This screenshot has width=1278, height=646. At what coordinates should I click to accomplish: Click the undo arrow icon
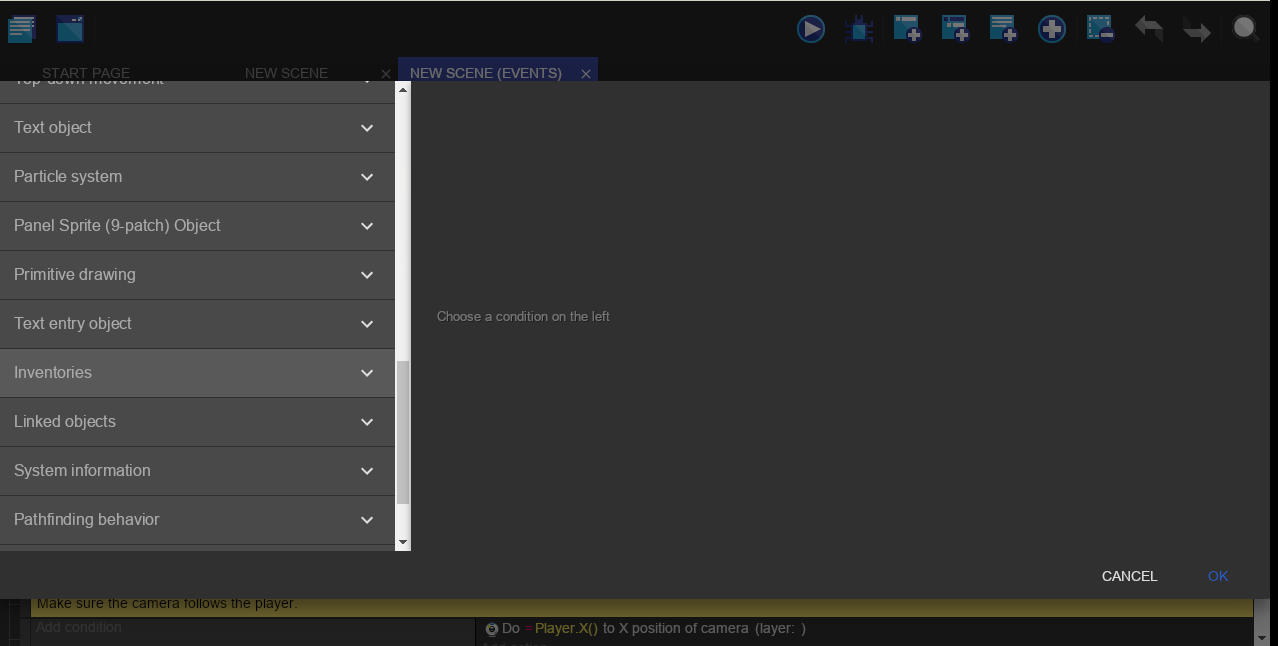pos(1148,29)
